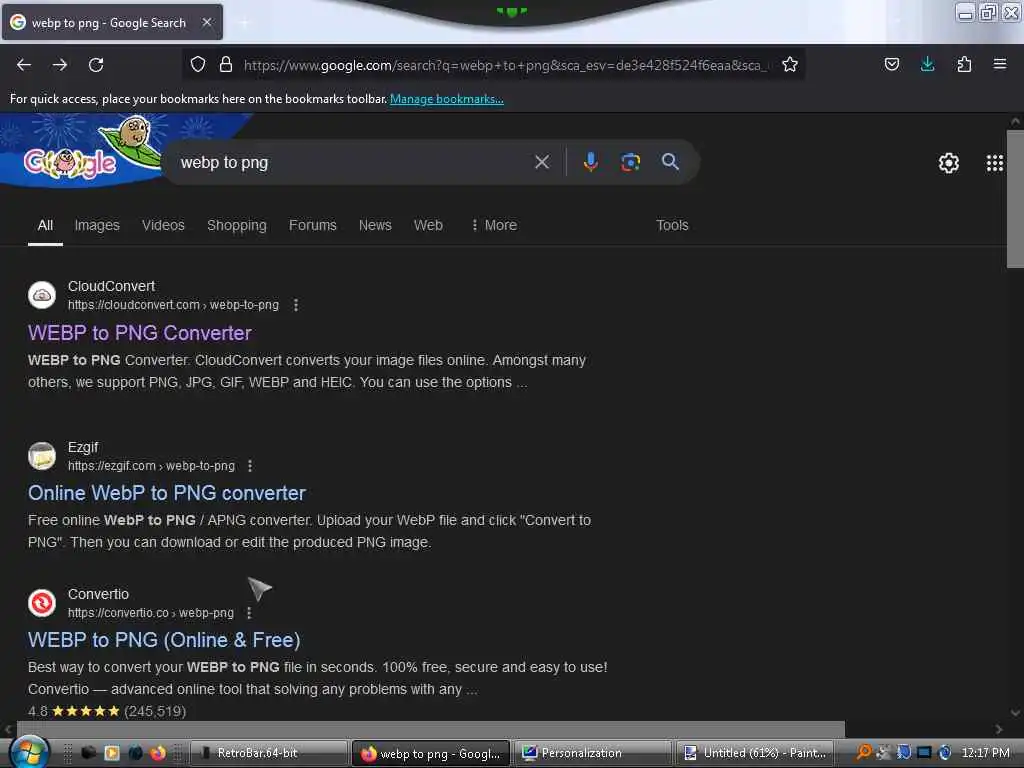1024x768 pixels.
Task: Switch to the Shopping tab
Action: click(237, 225)
